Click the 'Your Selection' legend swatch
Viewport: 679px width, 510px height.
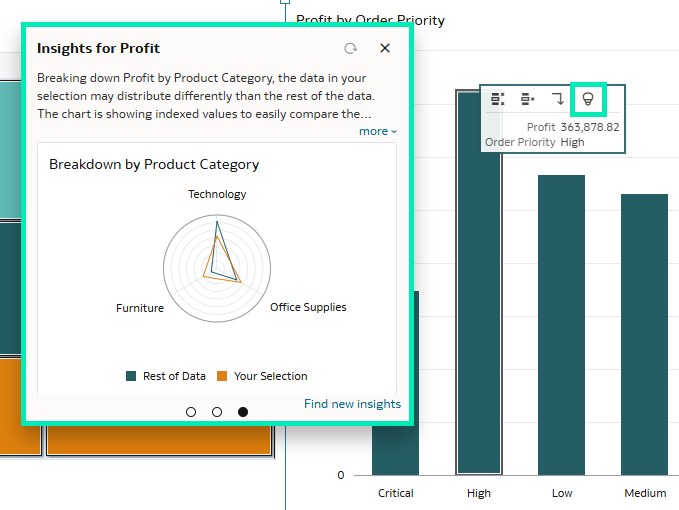pyautogui.click(x=223, y=376)
